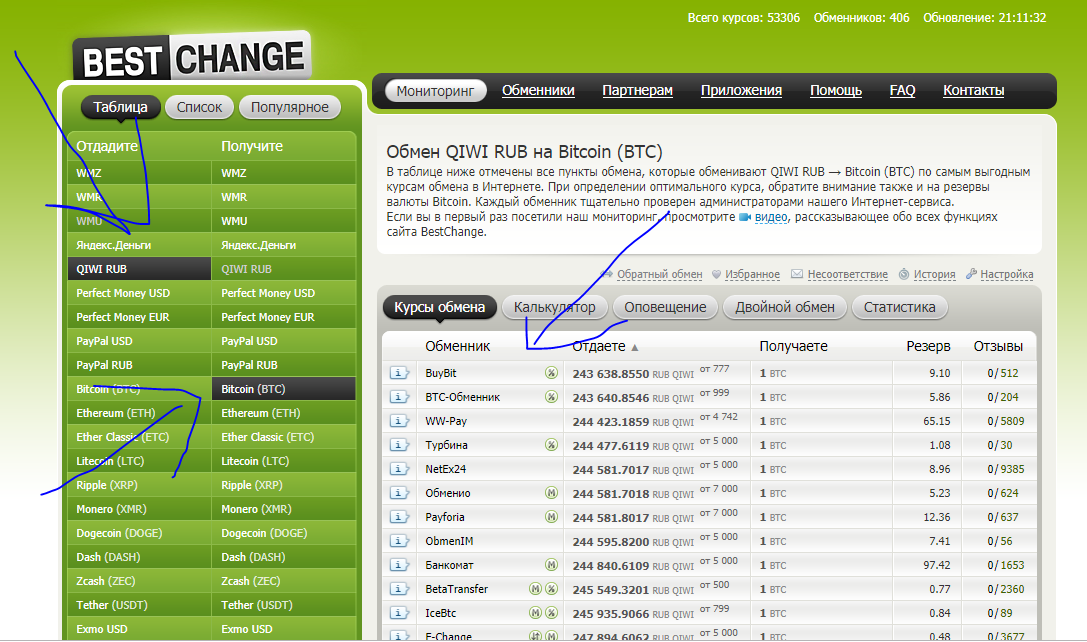Sort table by Резерв column header
Image resolution: width=1087 pixels, height=642 pixels.
pos(928,346)
